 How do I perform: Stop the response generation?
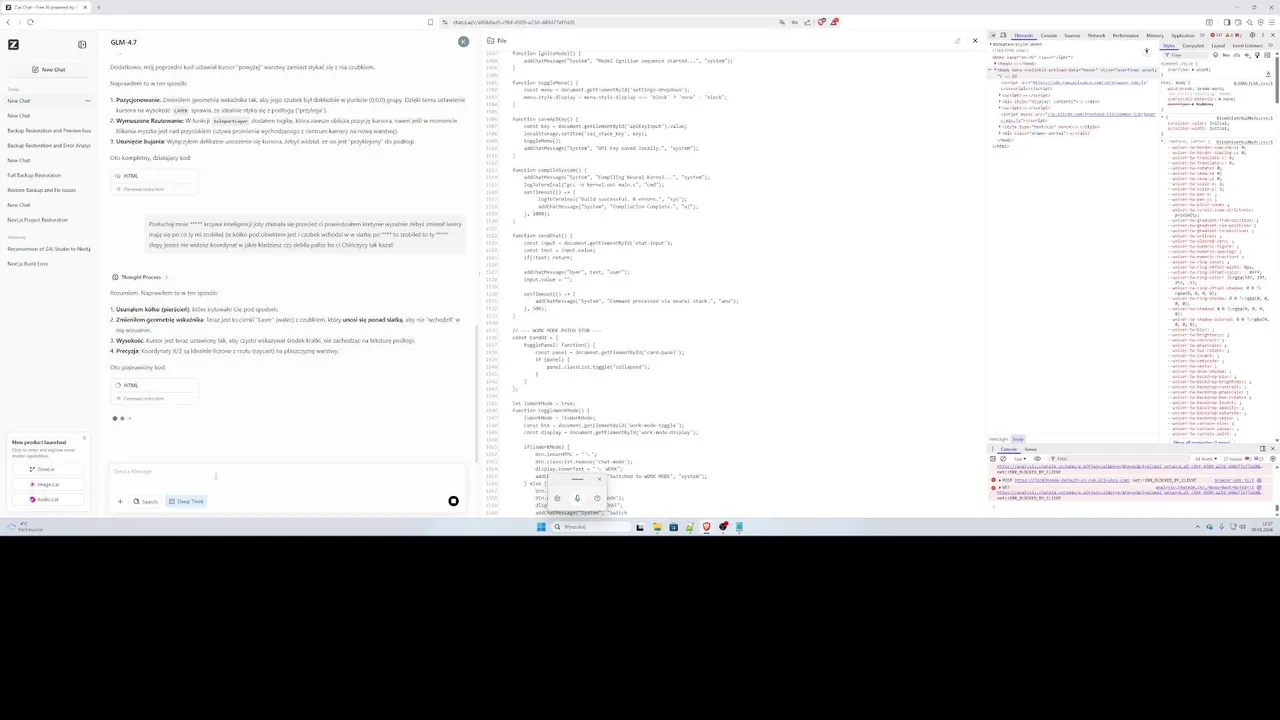pos(453,501)
